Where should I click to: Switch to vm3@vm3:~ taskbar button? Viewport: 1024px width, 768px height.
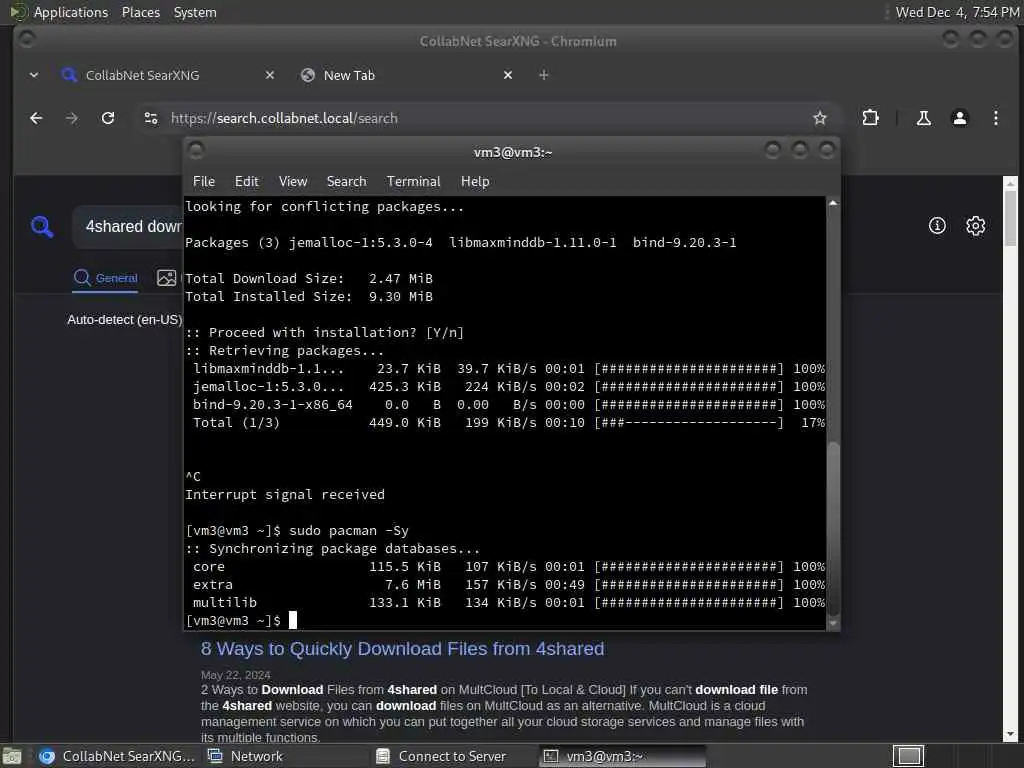tap(623, 756)
